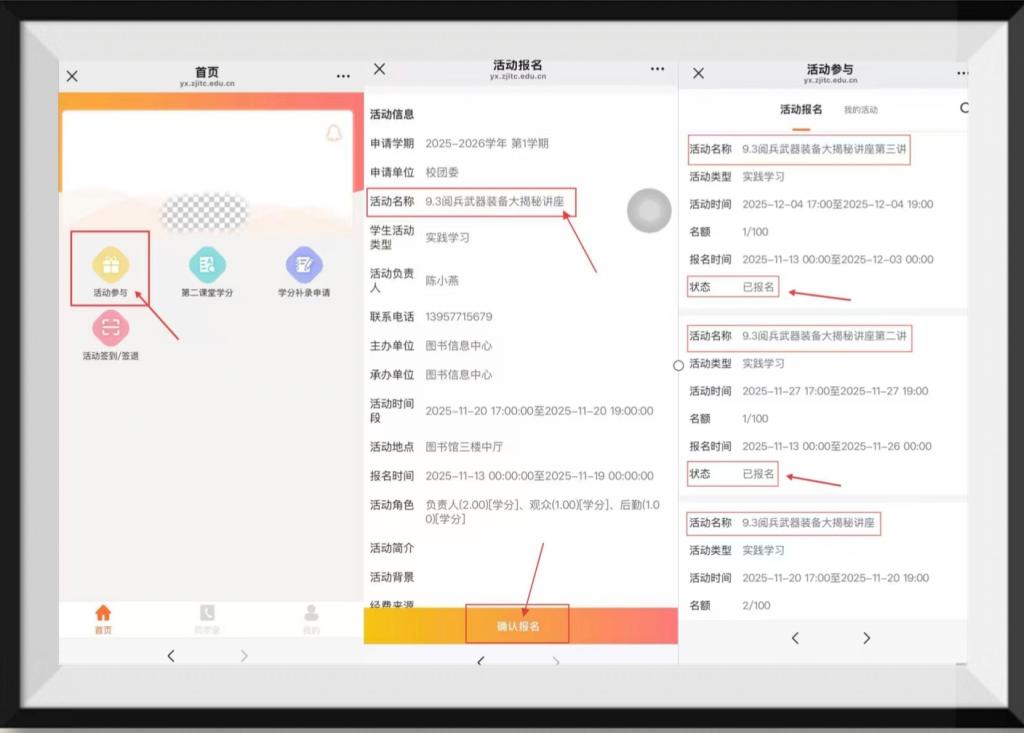Close the 活动报名 page with X

coord(379,69)
